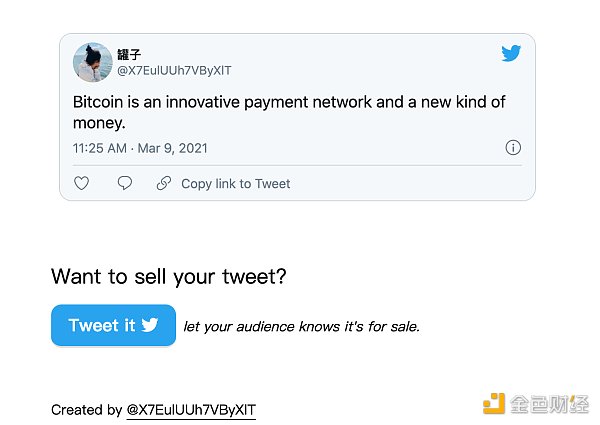Click the reply speech bubble icon
This screenshot has width=600, height=425.
pos(125,183)
